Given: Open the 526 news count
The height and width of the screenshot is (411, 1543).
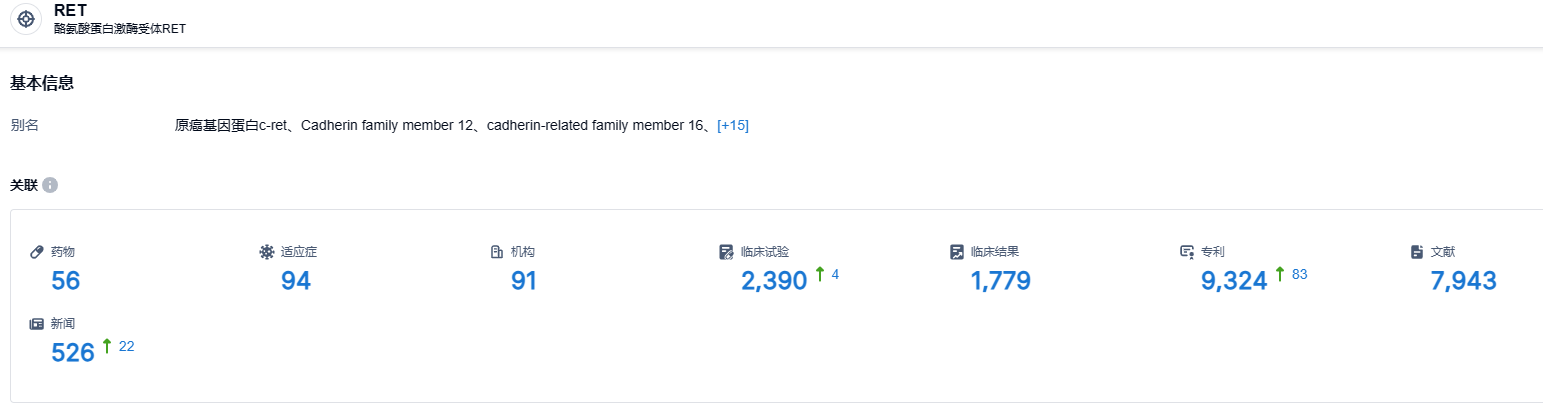Looking at the screenshot, I should pyautogui.click(x=73, y=352).
